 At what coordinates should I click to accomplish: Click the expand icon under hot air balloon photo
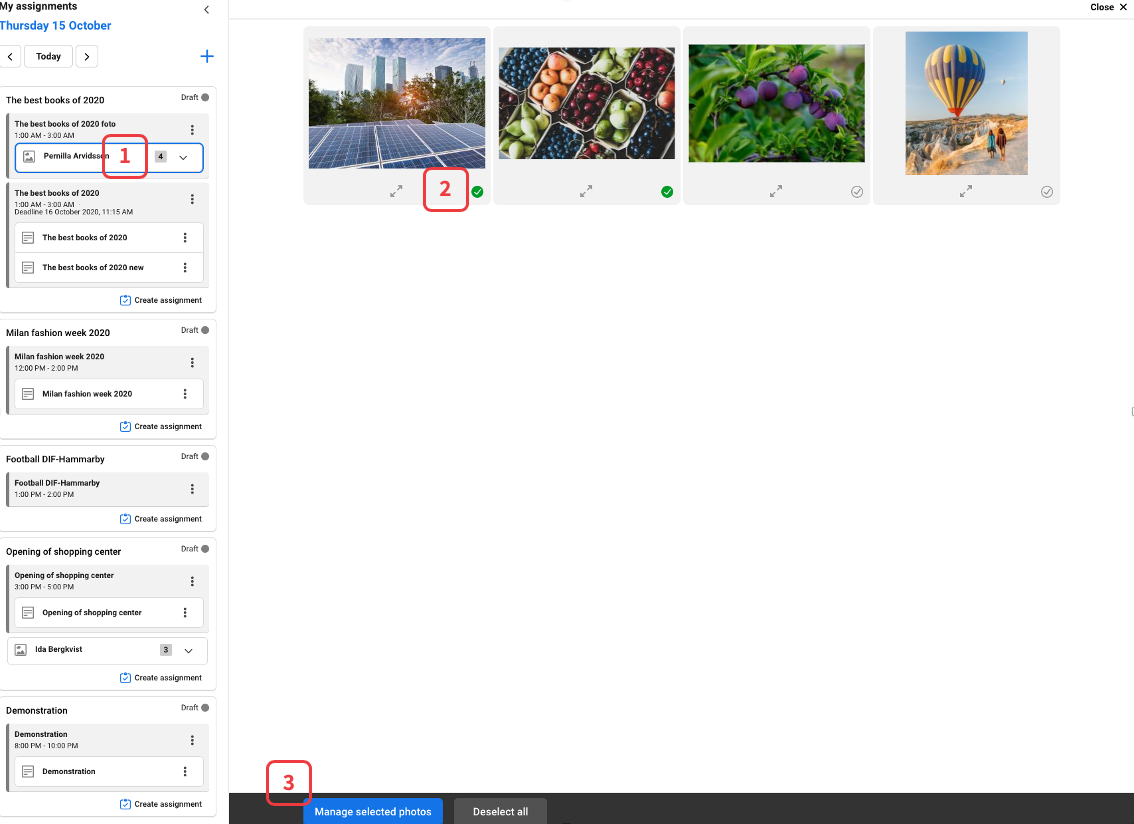pyautogui.click(x=966, y=191)
